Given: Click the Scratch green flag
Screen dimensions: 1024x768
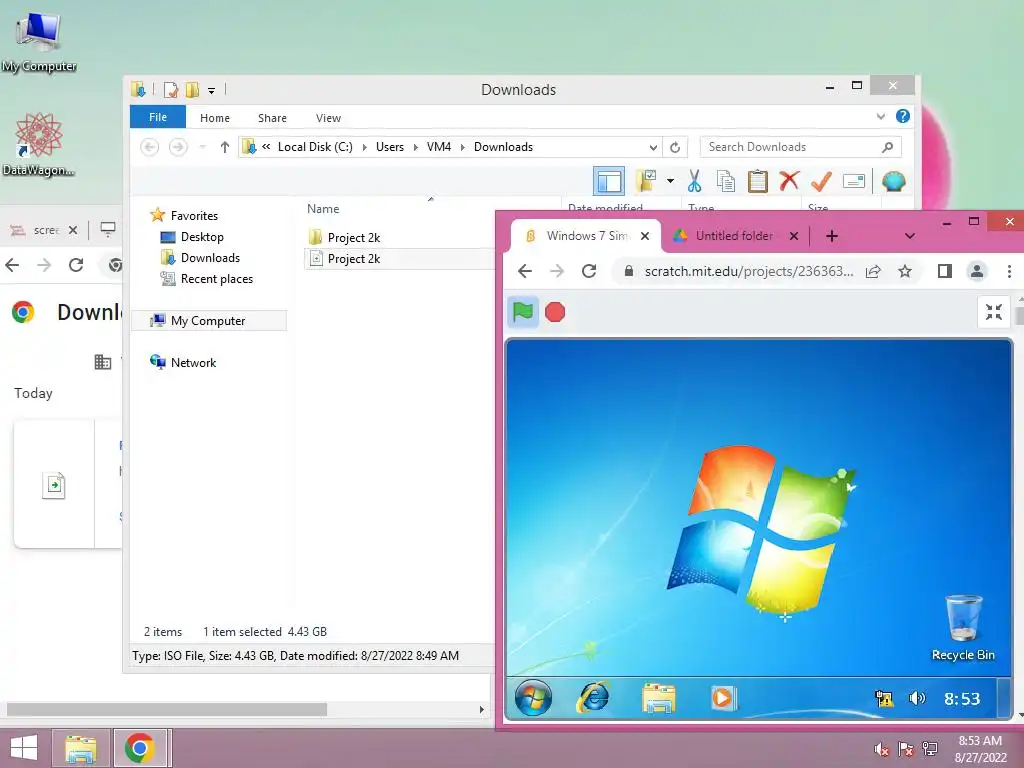Looking at the screenshot, I should point(523,312).
